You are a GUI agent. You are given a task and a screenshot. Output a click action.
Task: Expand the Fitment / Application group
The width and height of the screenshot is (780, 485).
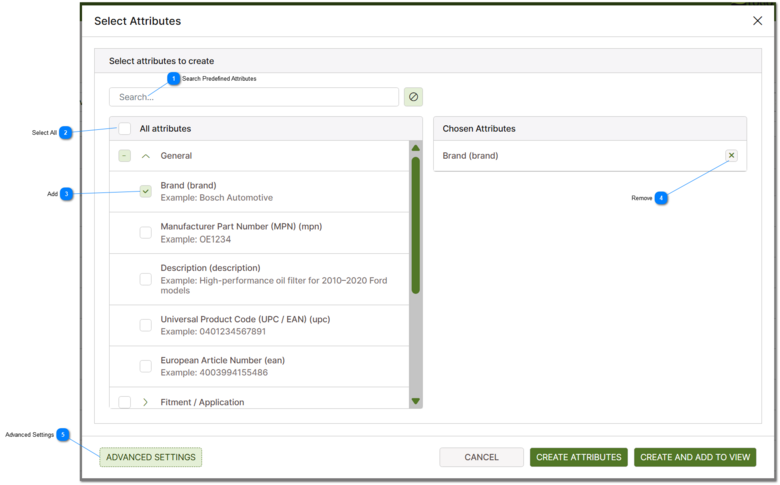[x=145, y=402]
